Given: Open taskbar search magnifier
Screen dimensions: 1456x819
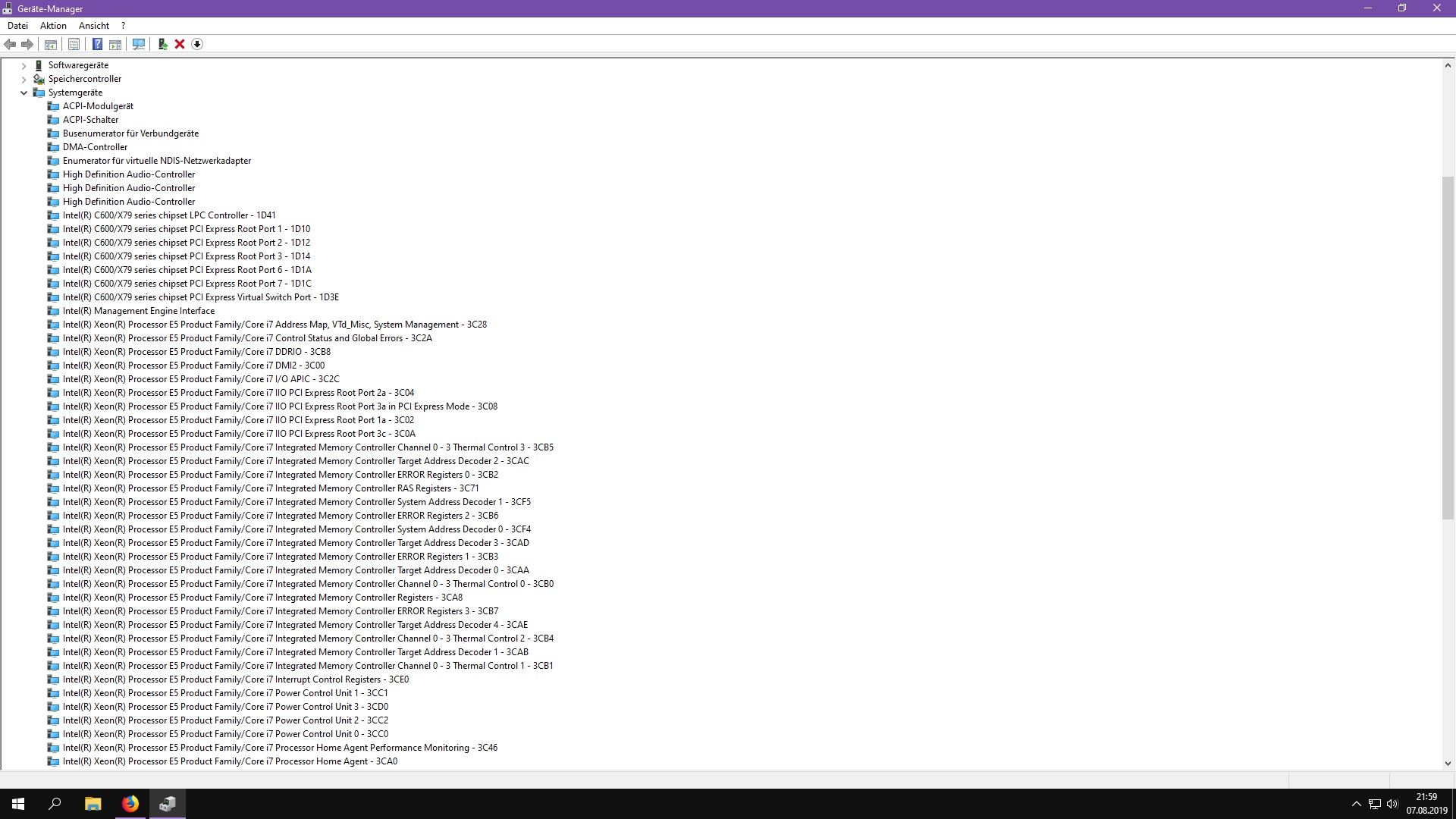Looking at the screenshot, I should coord(55,804).
